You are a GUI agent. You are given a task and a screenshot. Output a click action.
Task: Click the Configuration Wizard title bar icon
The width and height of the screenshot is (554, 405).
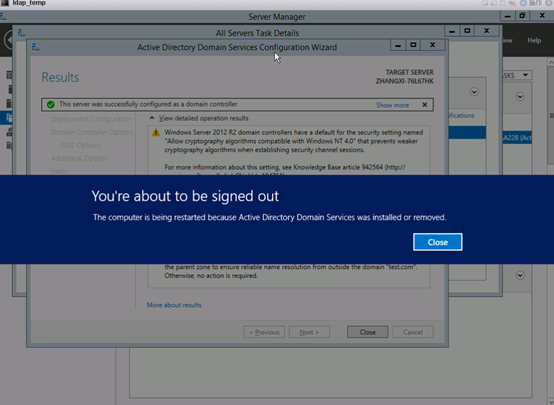[x=35, y=47]
